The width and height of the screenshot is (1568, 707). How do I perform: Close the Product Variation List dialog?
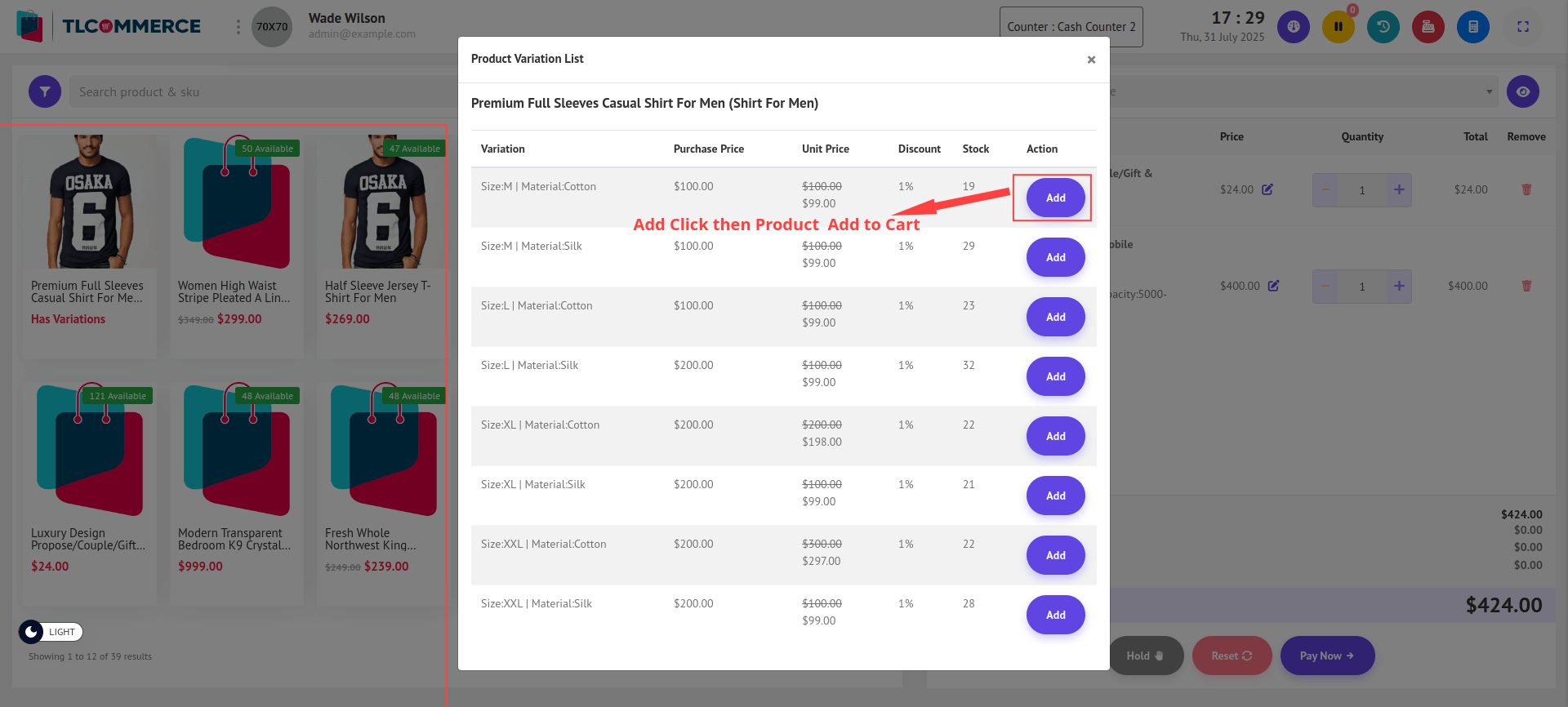click(1091, 60)
